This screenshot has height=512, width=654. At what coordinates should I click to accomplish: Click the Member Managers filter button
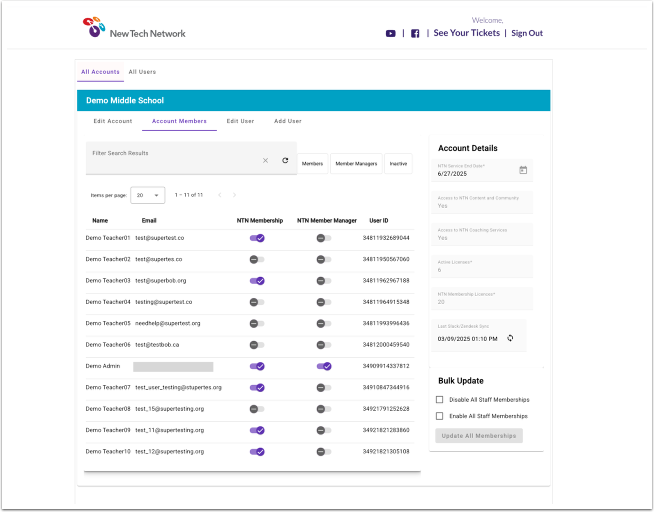click(x=356, y=163)
